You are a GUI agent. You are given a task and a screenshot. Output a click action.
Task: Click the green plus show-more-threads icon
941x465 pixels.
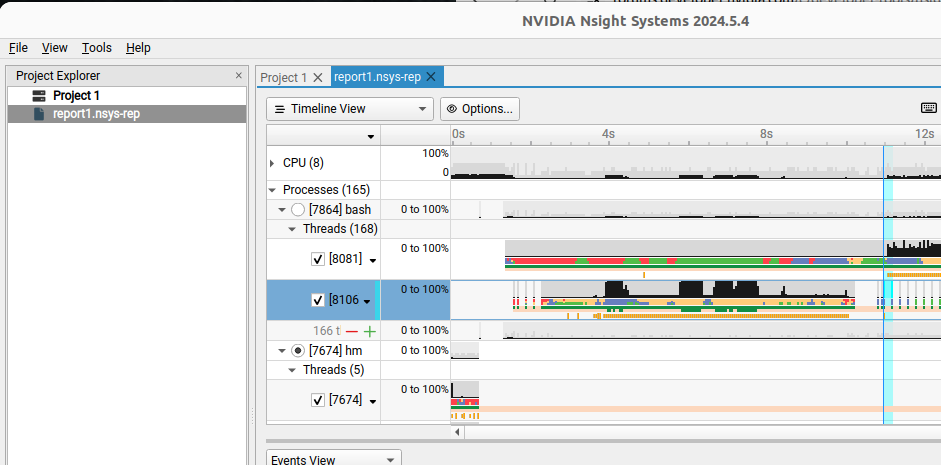click(x=370, y=331)
